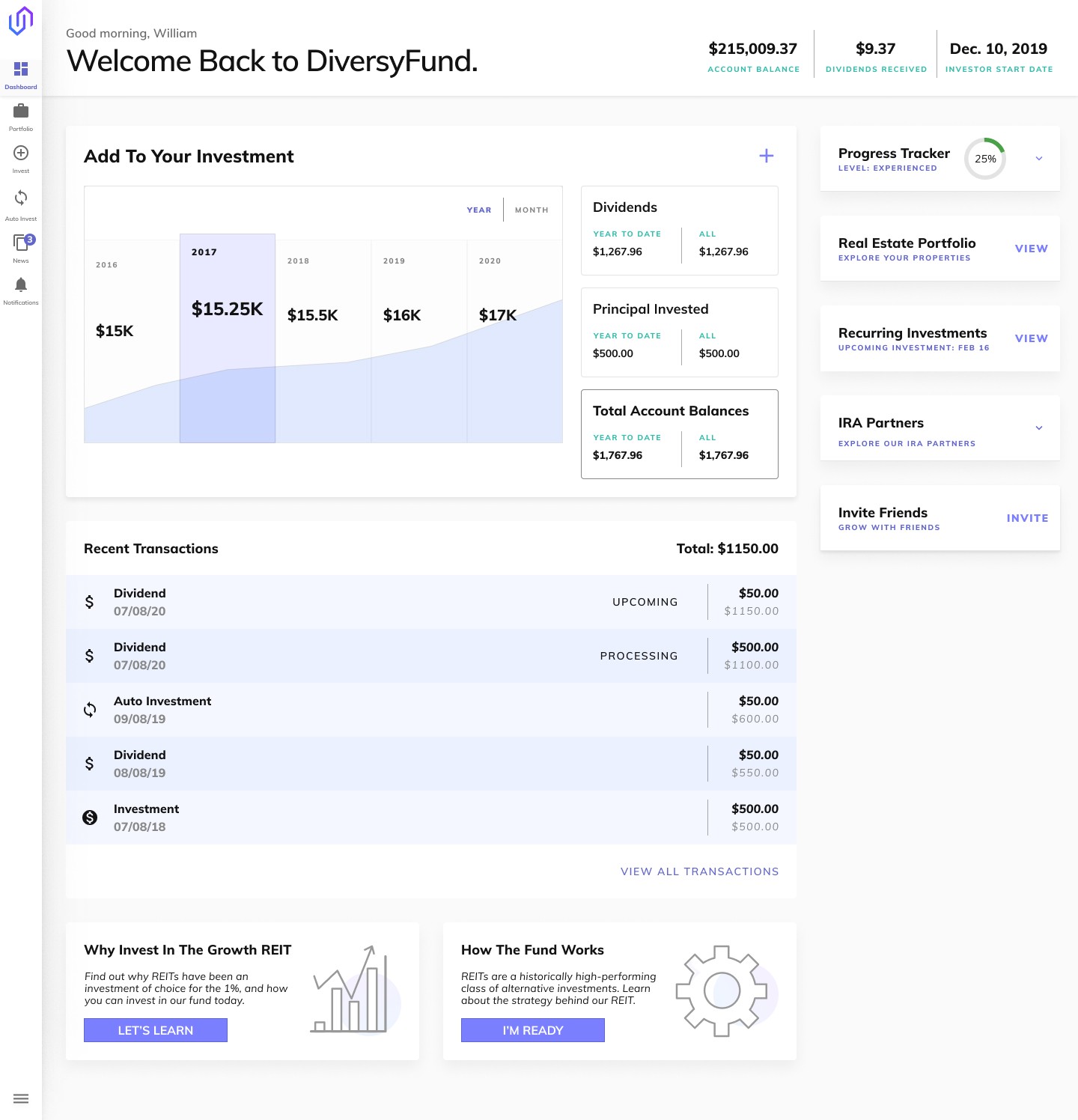Click dollar icon of Processing Dividend row
Screen dimensions: 1078x1120
click(90, 656)
